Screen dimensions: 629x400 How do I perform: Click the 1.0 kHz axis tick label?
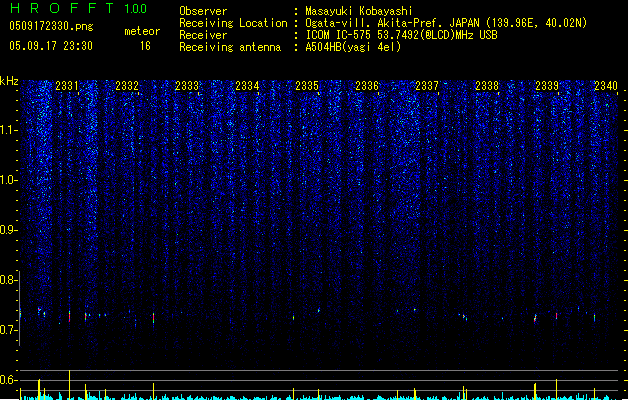8,180
